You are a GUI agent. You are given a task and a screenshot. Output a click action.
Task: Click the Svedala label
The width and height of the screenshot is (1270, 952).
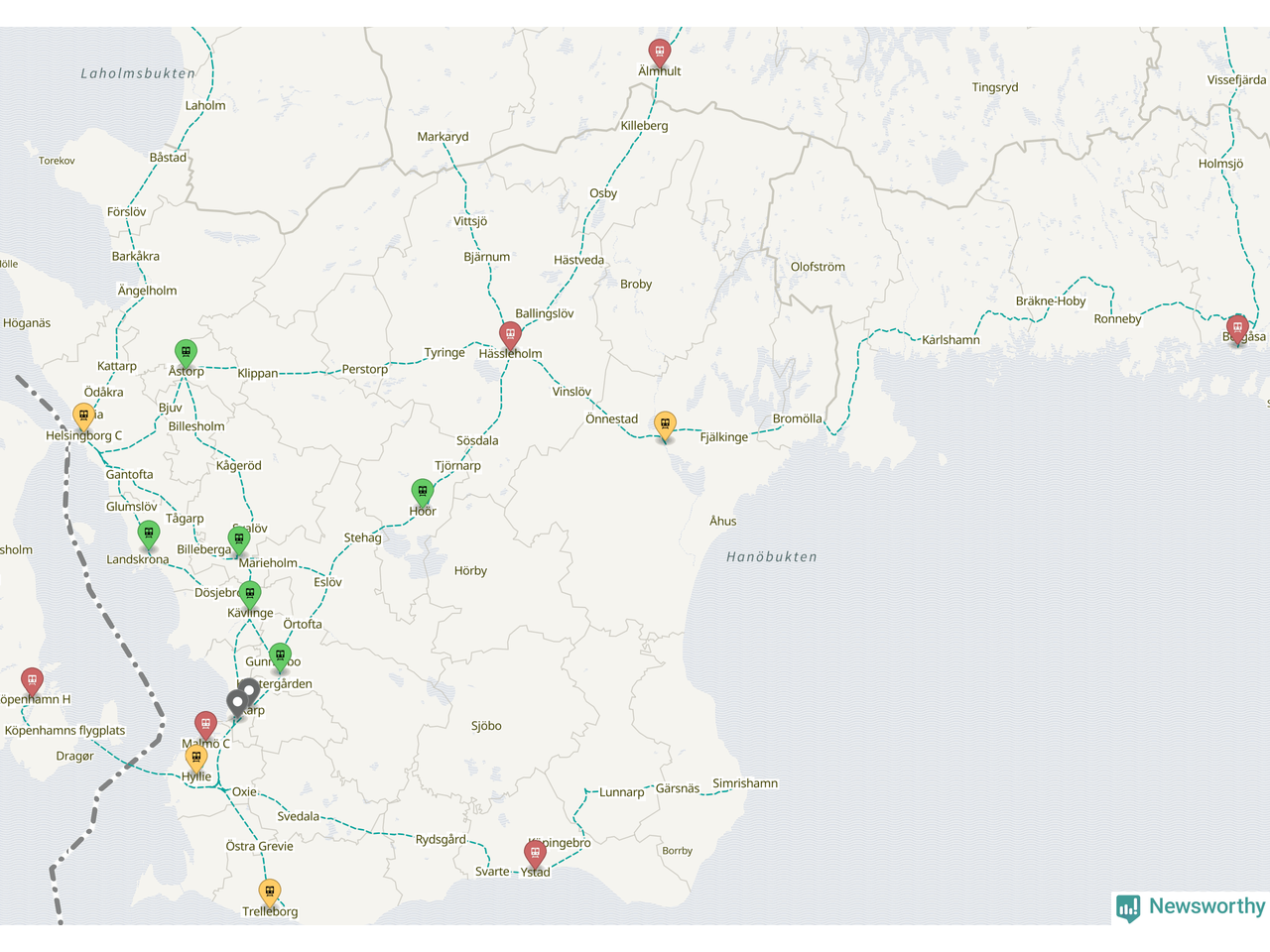pyautogui.click(x=299, y=817)
